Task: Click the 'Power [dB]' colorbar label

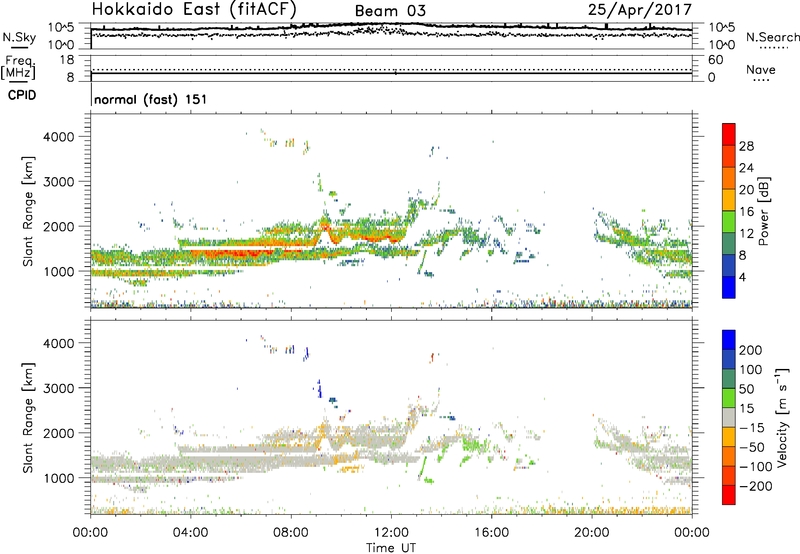Action: (x=764, y=211)
